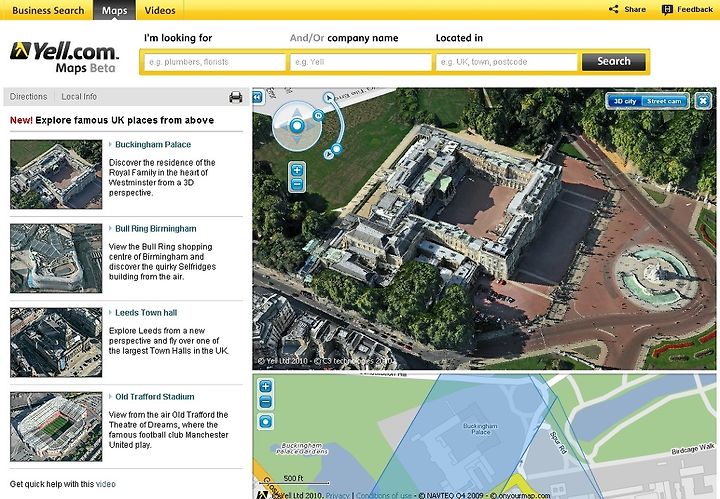This screenshot has height=499, width=720.
Task: Open the Business Search tab
Action: click(x=48, y=10)
